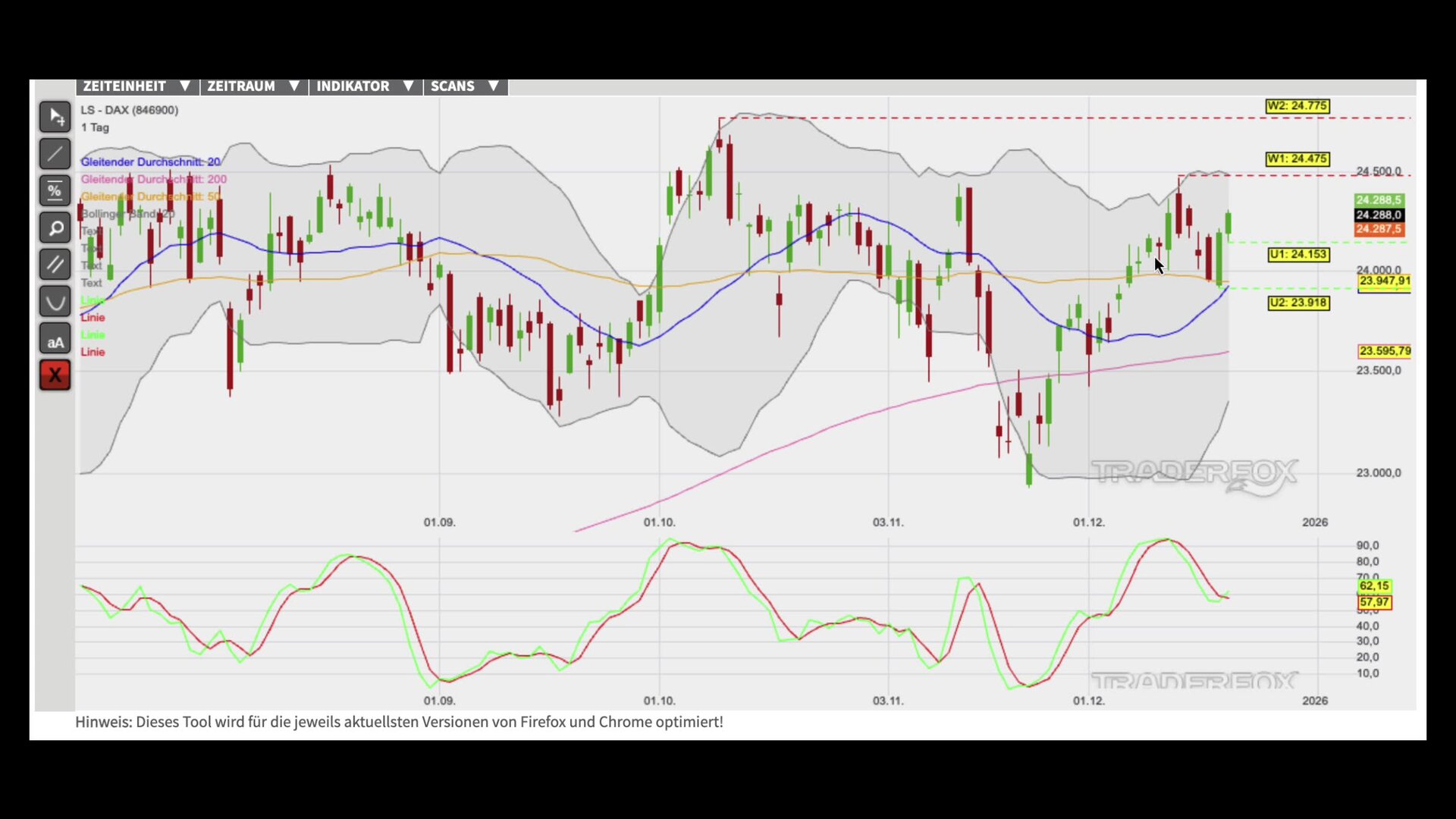This screenshot has width=1456, height=819.
Task: Click the magnifier zoom tool
Action: point(55,227)
